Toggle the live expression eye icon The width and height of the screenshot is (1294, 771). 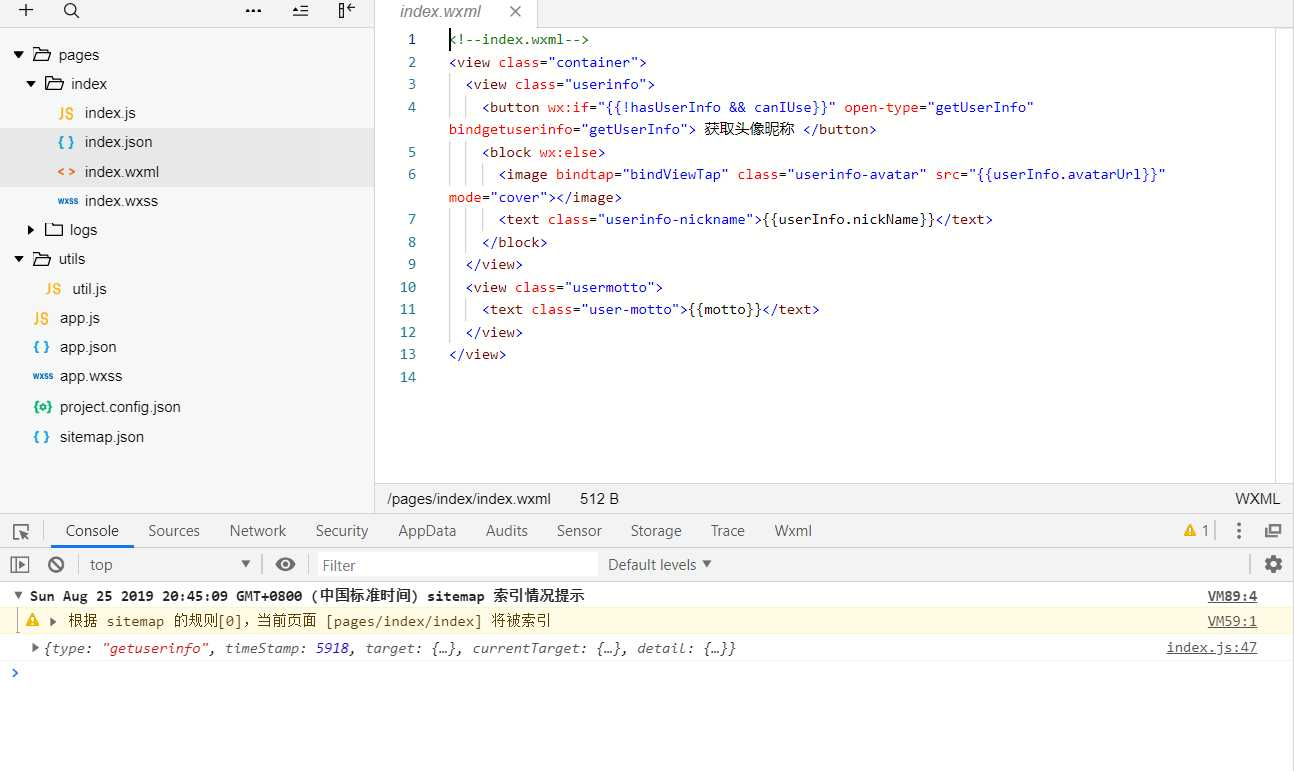(x=285, y=564)
